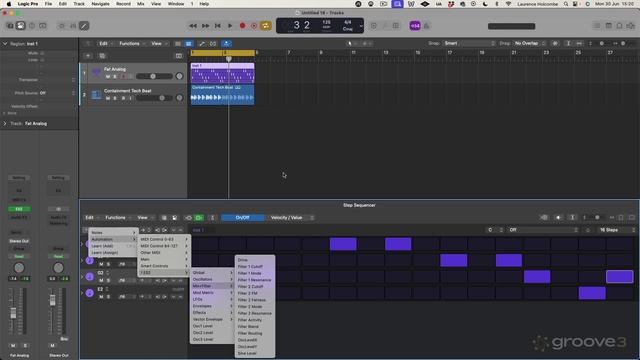The image size is (640, 360).
Task: Start playback with the Play button
Action: point(230,26)
